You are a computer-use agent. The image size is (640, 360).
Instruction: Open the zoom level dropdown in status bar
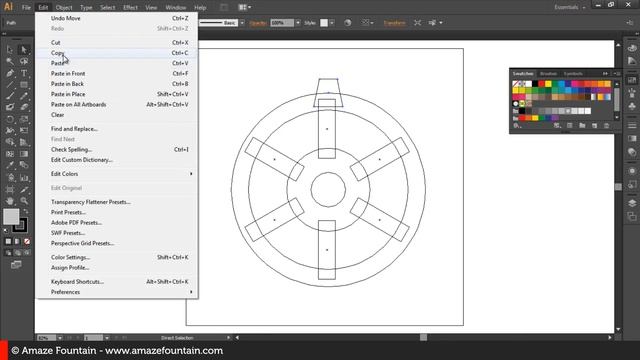(x=60, y=338)
